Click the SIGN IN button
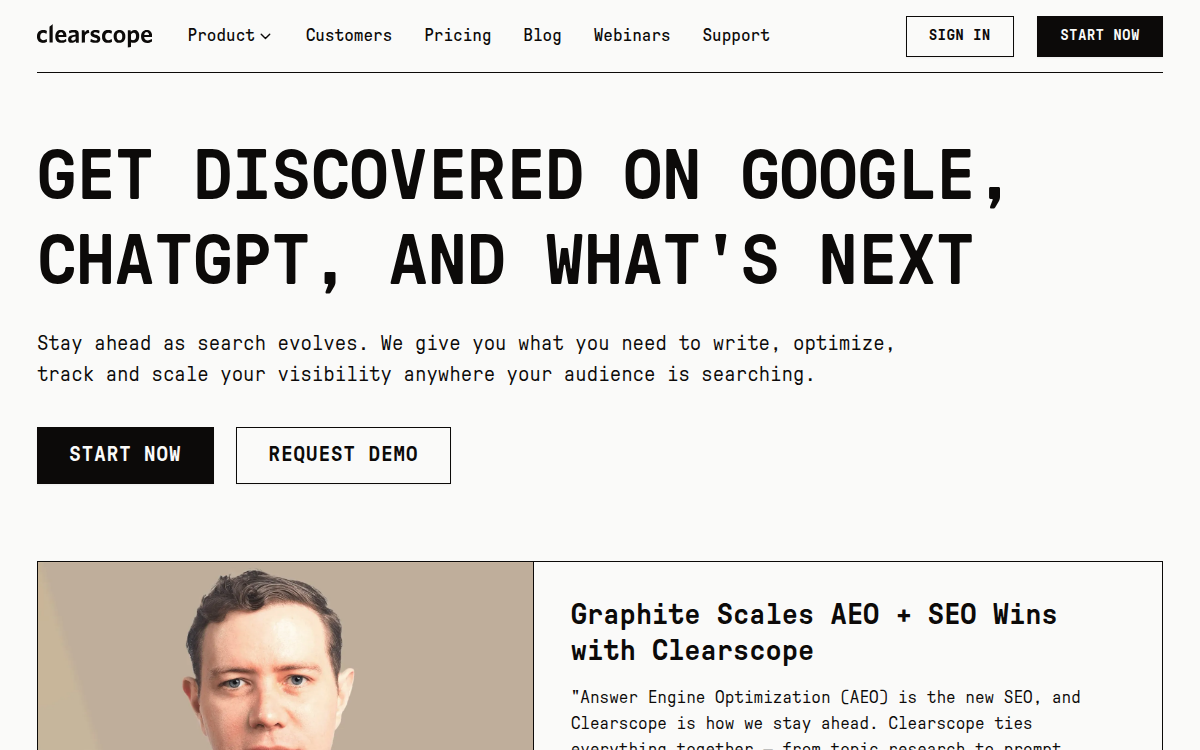The image size is (1200, 750). coord(960,36)
